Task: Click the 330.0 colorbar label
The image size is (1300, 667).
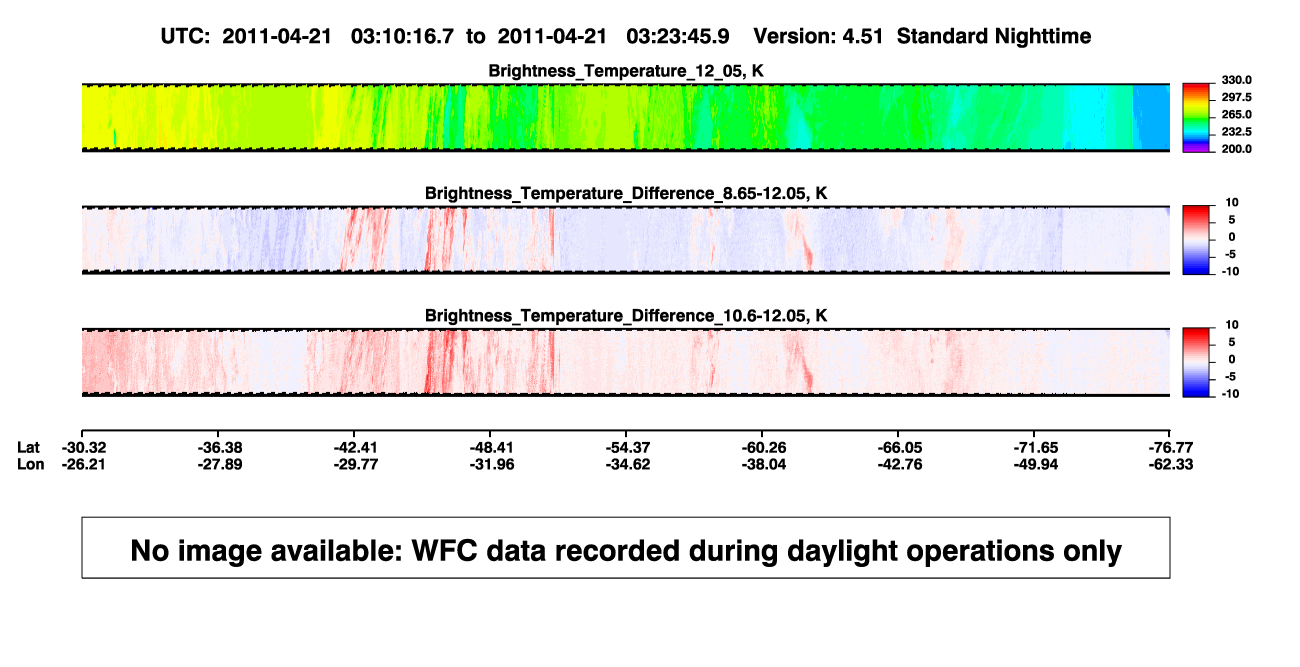Action: tap(1238, 80)
